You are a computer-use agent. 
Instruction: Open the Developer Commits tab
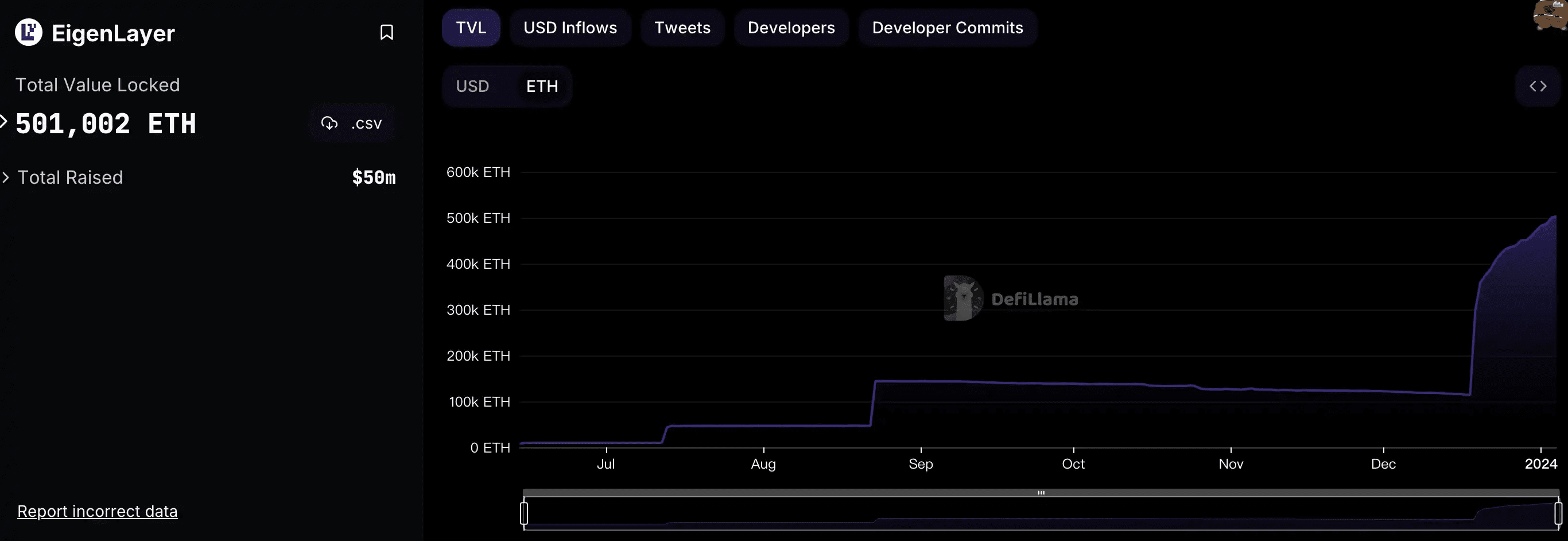coord(947,28)
